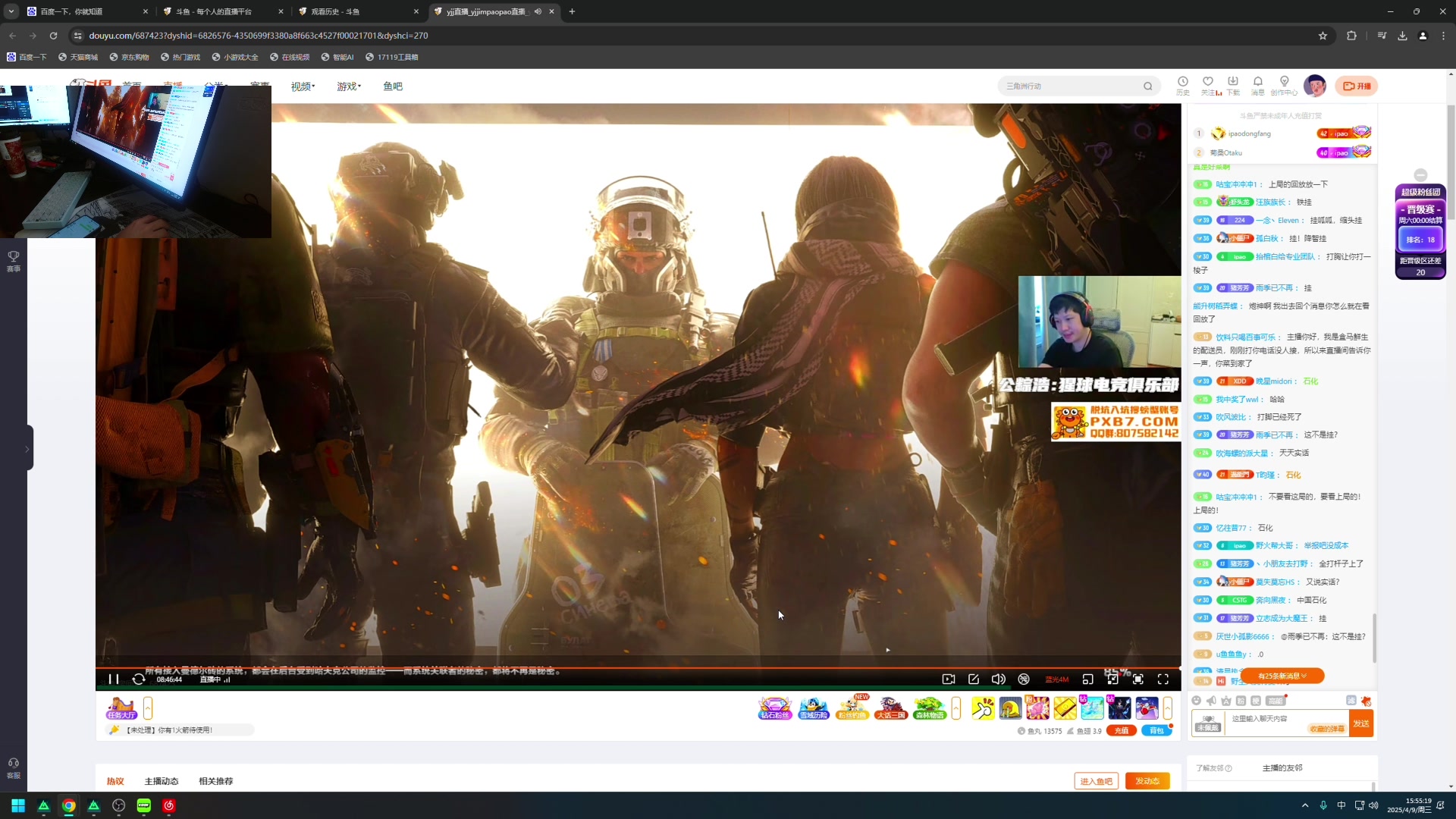The width and height of the screenshot is (1456, 819).
Task: Open the 关注 heart icon
Action: [x=1208, y=86]
